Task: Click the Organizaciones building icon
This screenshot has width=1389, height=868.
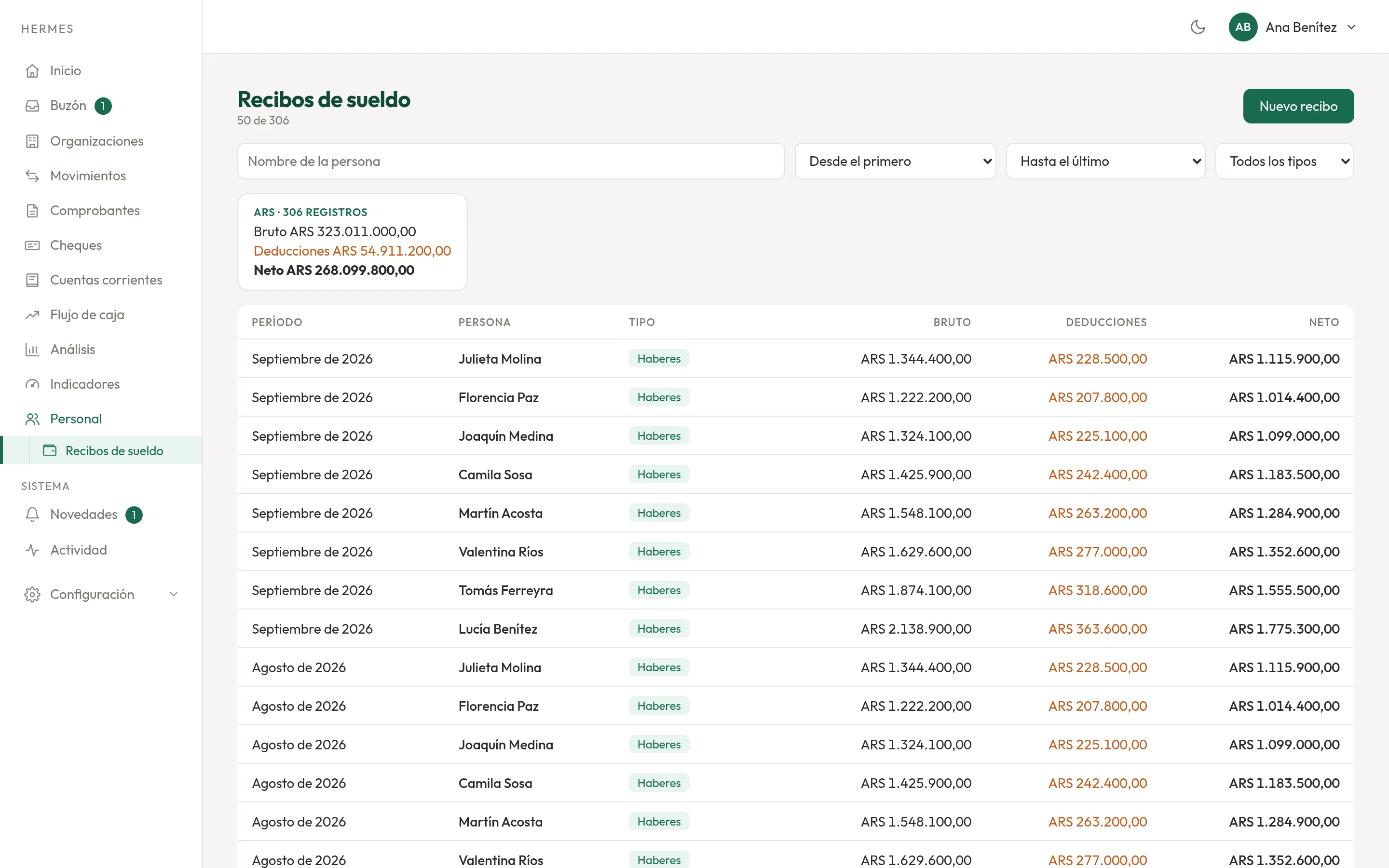Action: (x=32, y=141)
